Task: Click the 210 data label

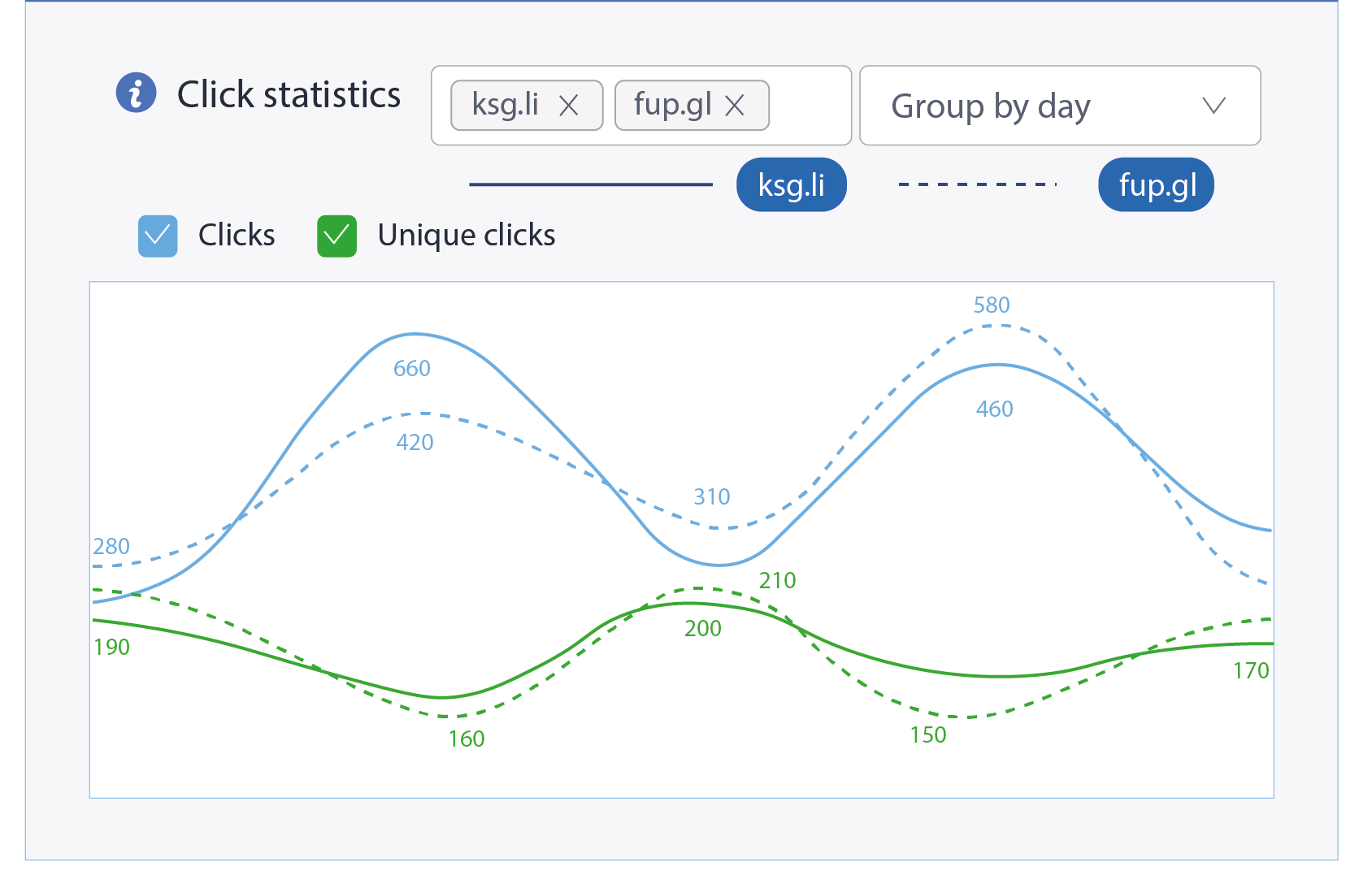Action: pos(778,581)
